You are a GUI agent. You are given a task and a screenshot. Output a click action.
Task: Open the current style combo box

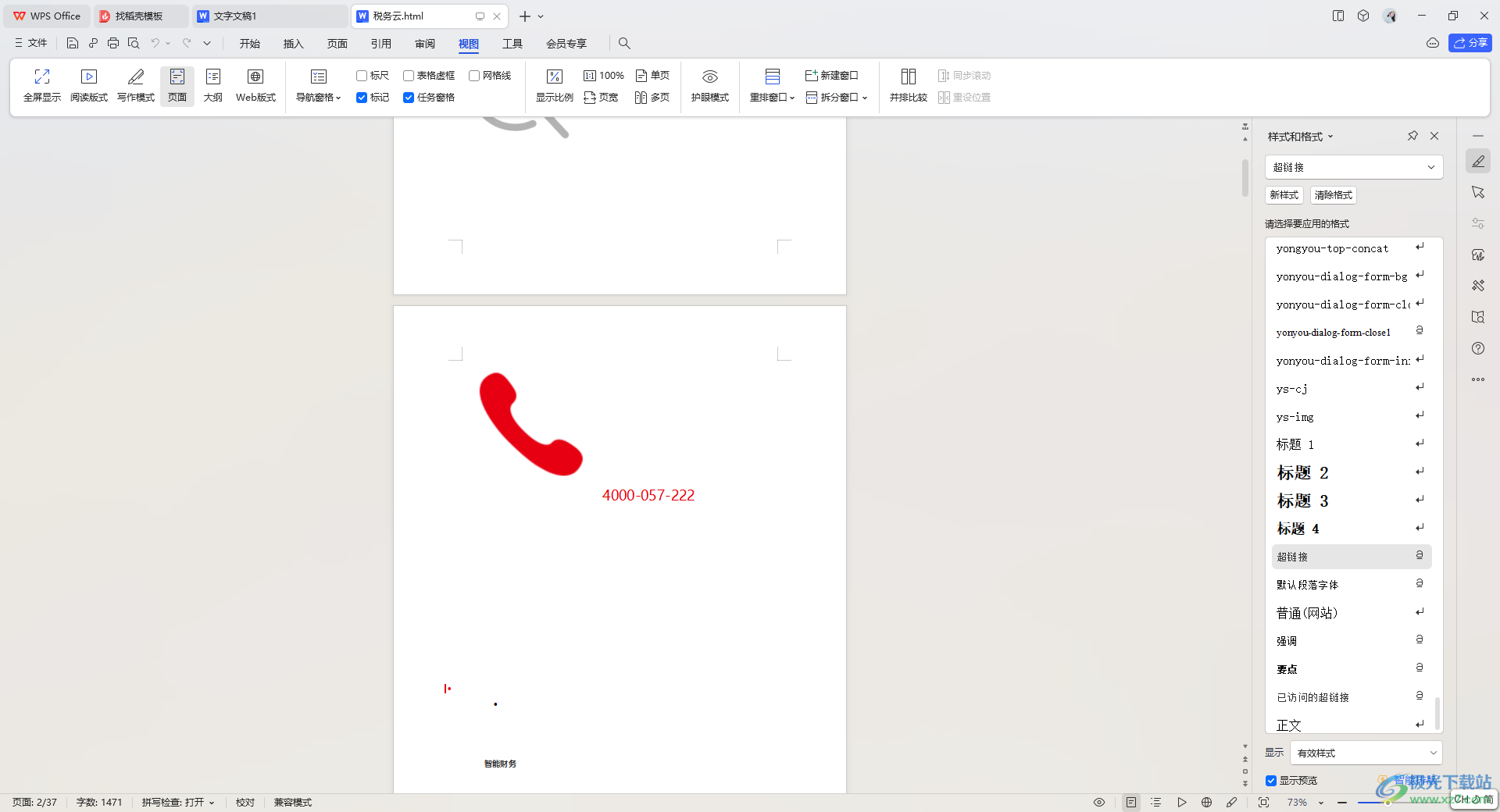click(1354, 167)
